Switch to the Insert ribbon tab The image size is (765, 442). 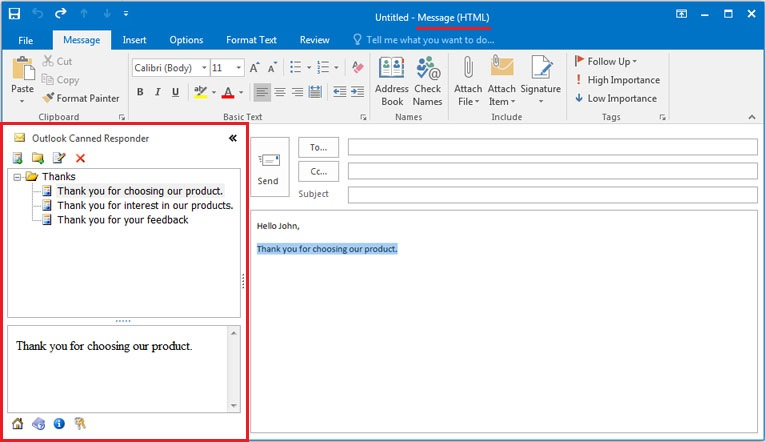tap(134, 40)
